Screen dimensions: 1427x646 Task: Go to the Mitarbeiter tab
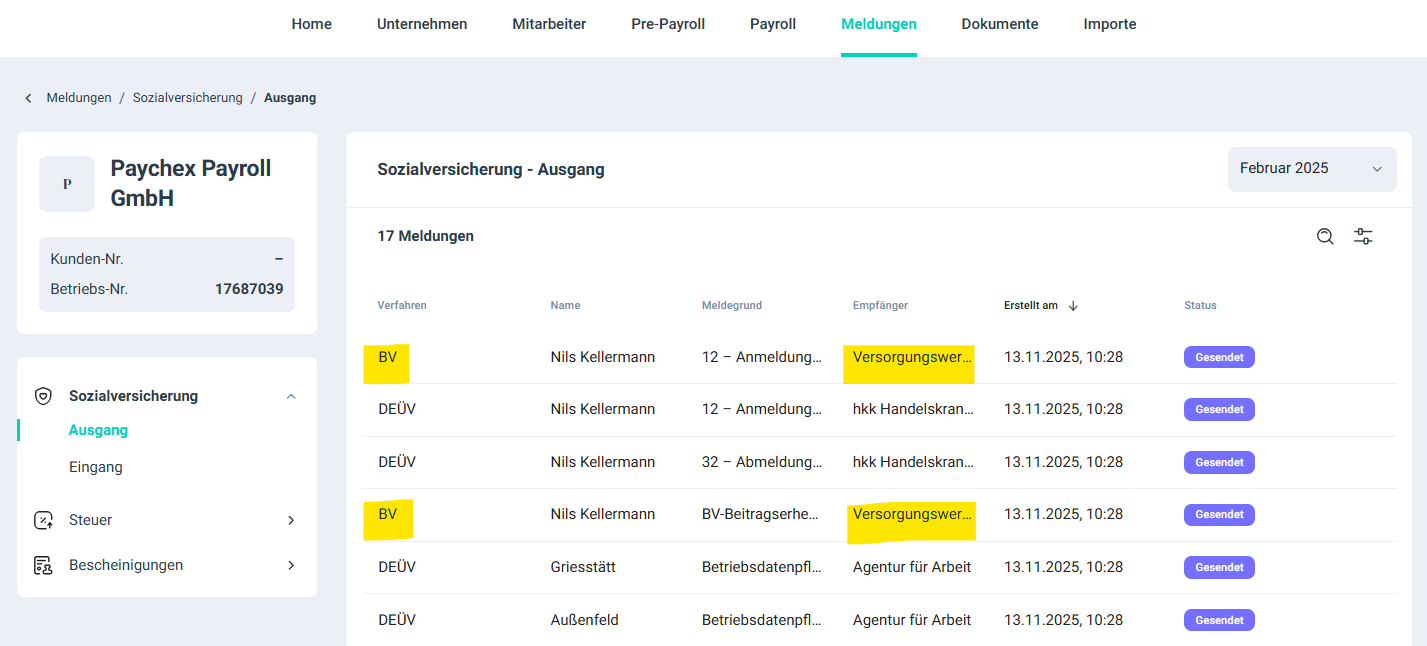[x=549, y=24]
